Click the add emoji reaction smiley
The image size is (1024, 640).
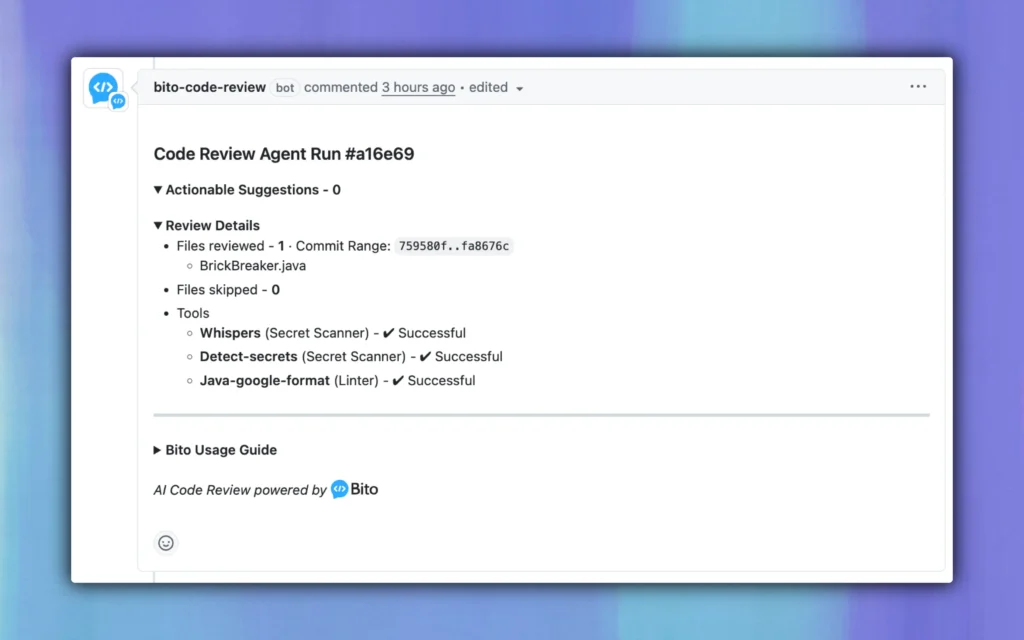pos(166,543)
